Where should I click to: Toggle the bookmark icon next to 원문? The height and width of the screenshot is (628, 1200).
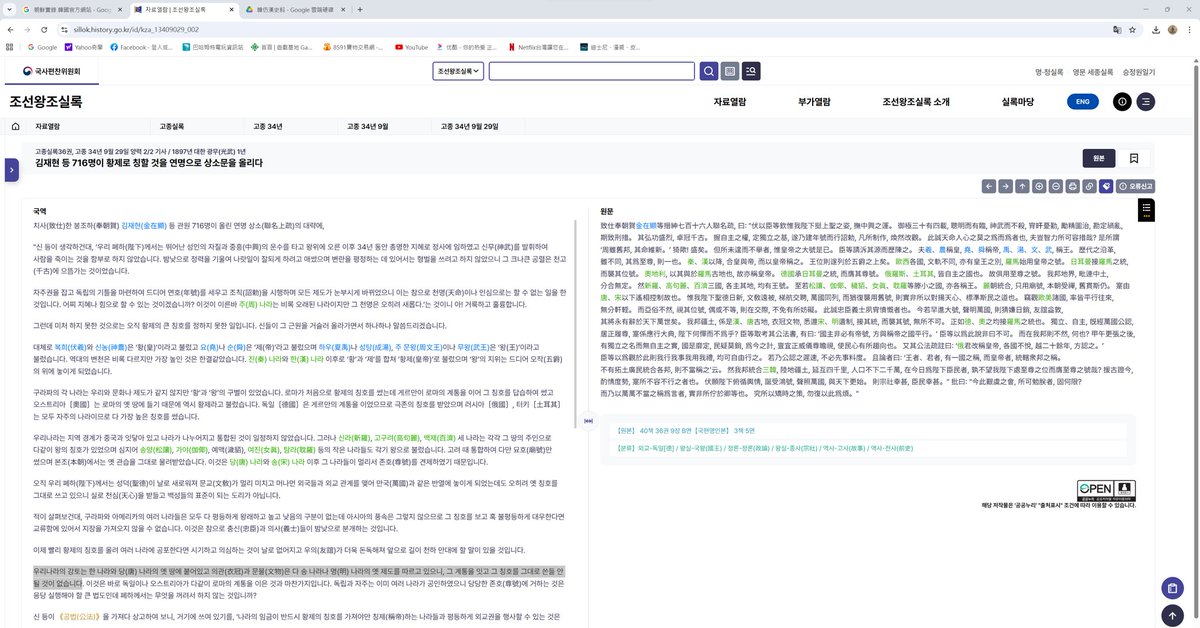[x=1135, y=157]
